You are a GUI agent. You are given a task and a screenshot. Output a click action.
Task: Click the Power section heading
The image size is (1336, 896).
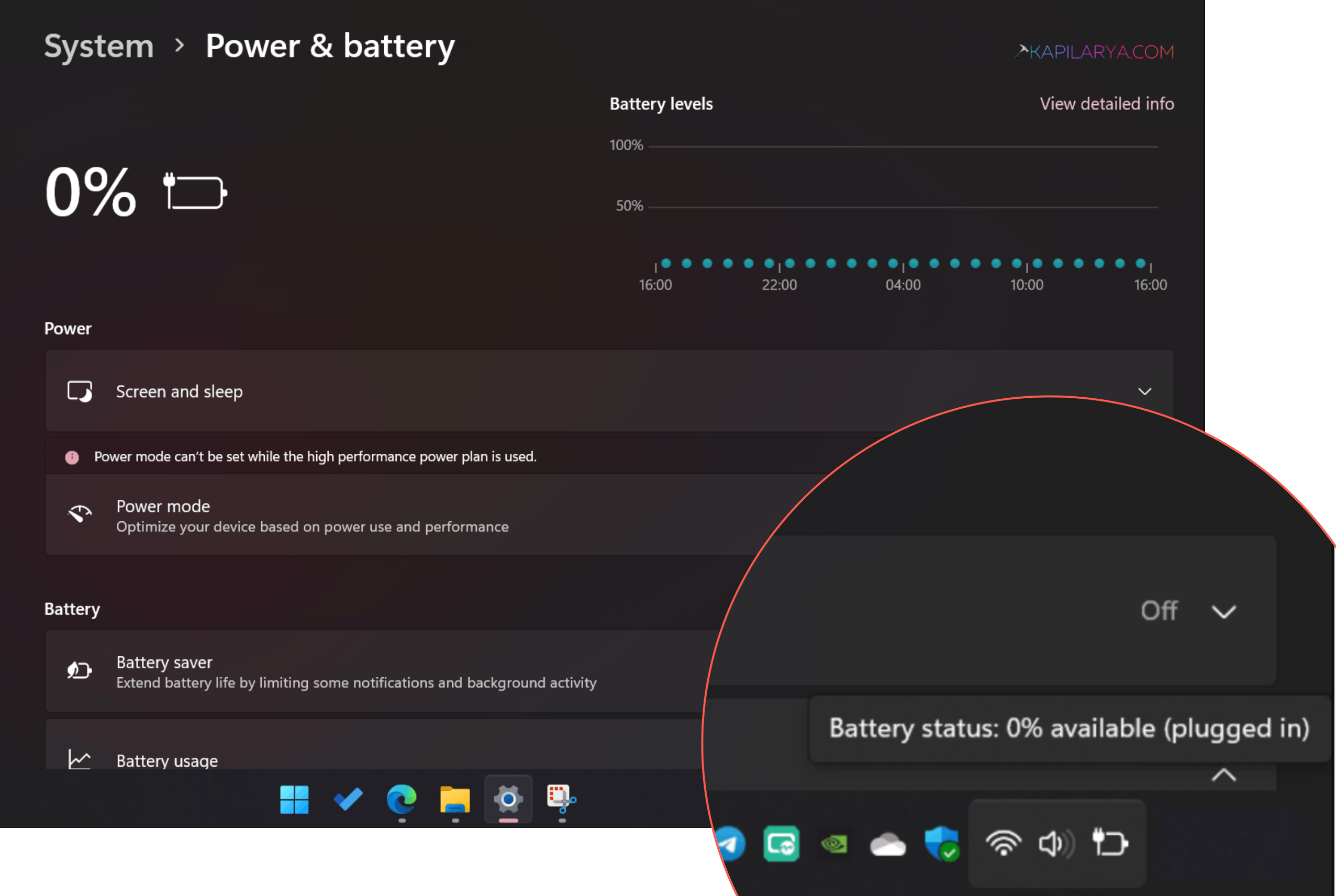(68, 329)
